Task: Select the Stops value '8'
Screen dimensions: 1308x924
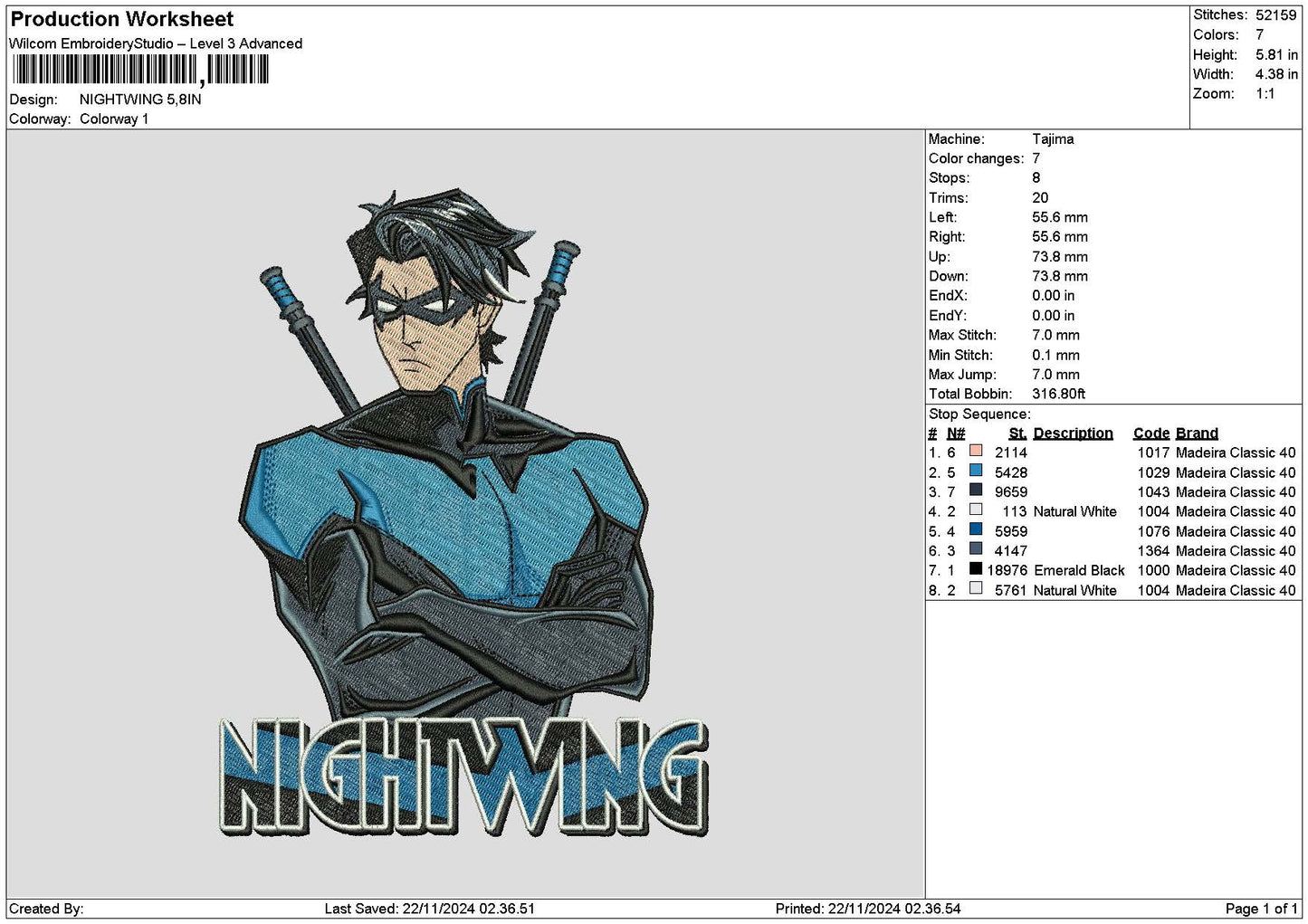Action: [x=1036, y=178]
